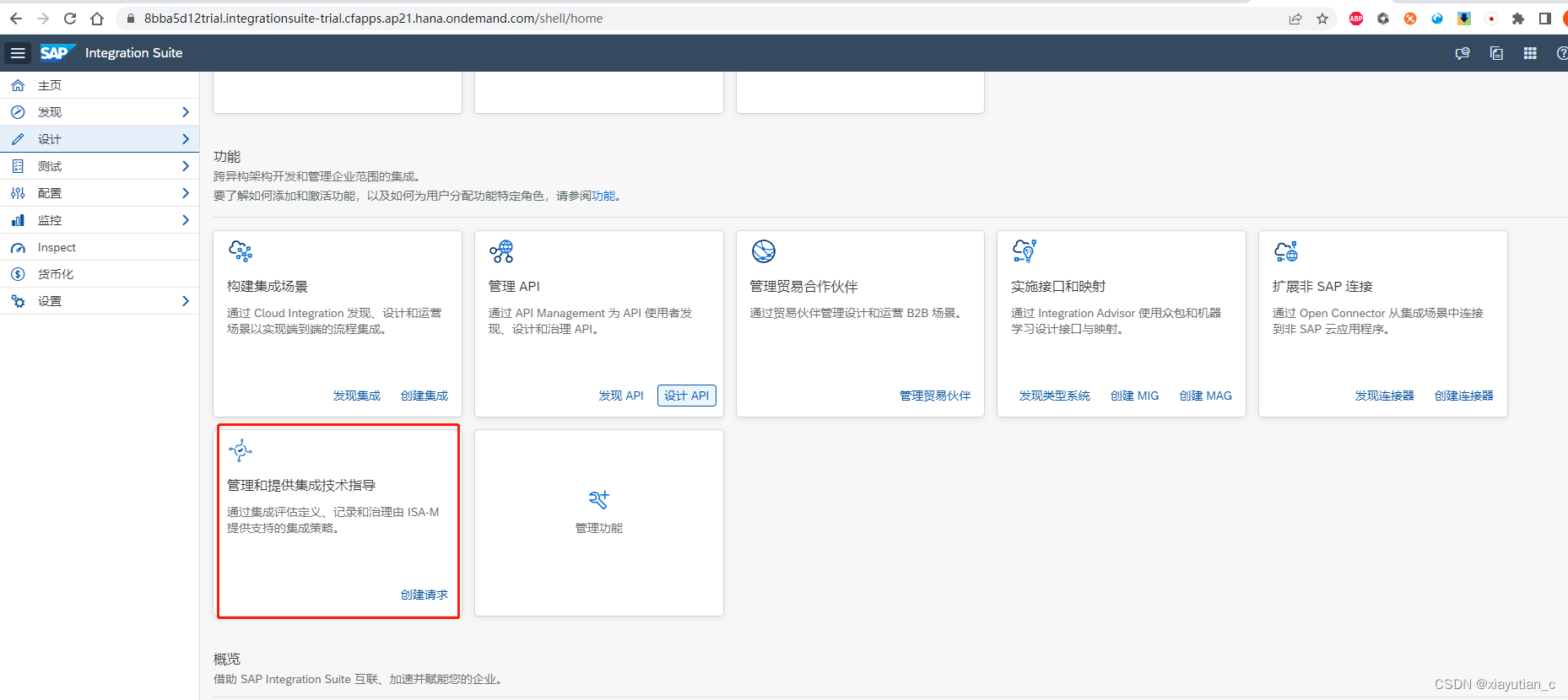Share the page via address bar icon
Viewport: 1568px width, 700px height.
(1295, 19)
